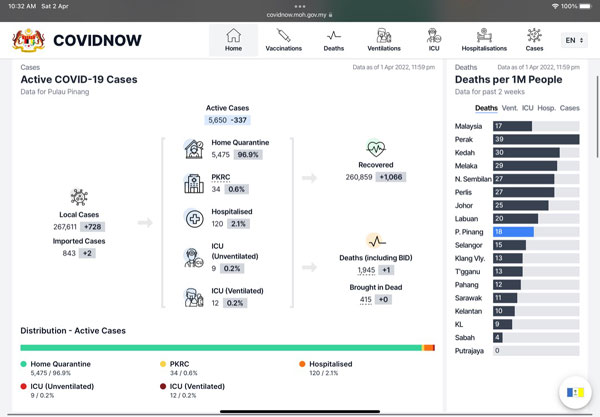
Task: Click the COVIDNOW site title
Action: (97, 40)
